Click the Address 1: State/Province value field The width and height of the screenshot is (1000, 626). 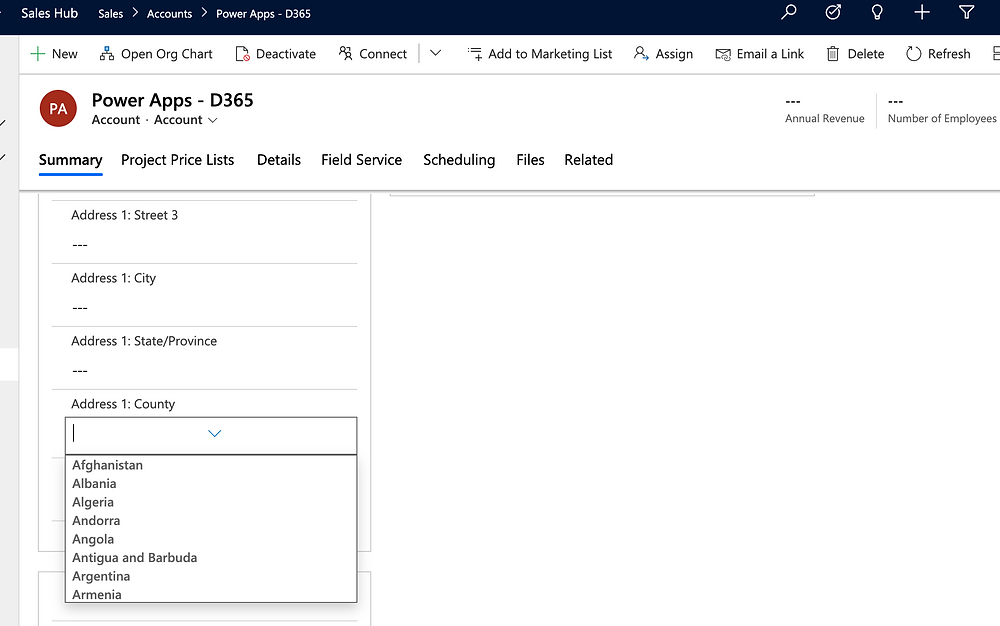[x=210, y=371]
